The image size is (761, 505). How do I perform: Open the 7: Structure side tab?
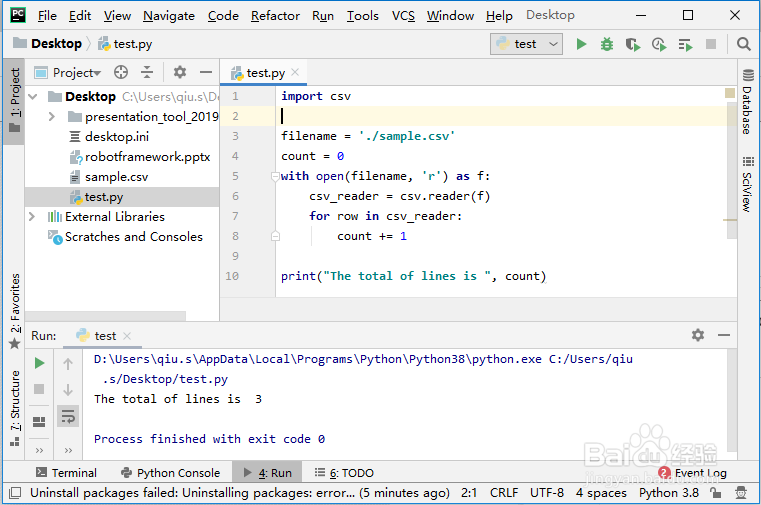15,407
